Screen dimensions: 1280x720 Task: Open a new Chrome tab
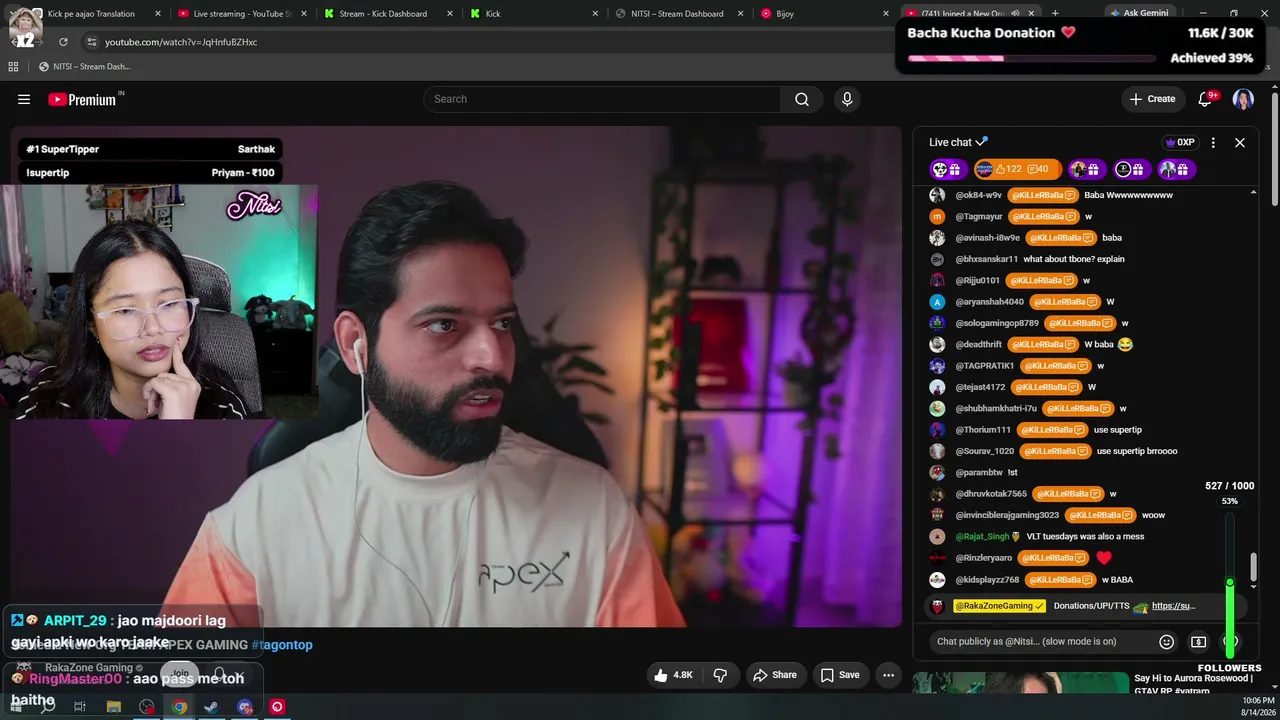1055,14
